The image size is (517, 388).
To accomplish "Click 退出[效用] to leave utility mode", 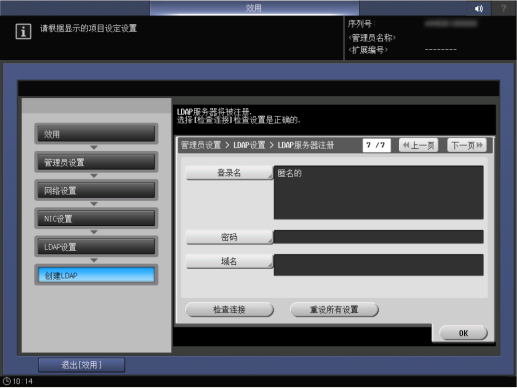I will tap(82, 365).
